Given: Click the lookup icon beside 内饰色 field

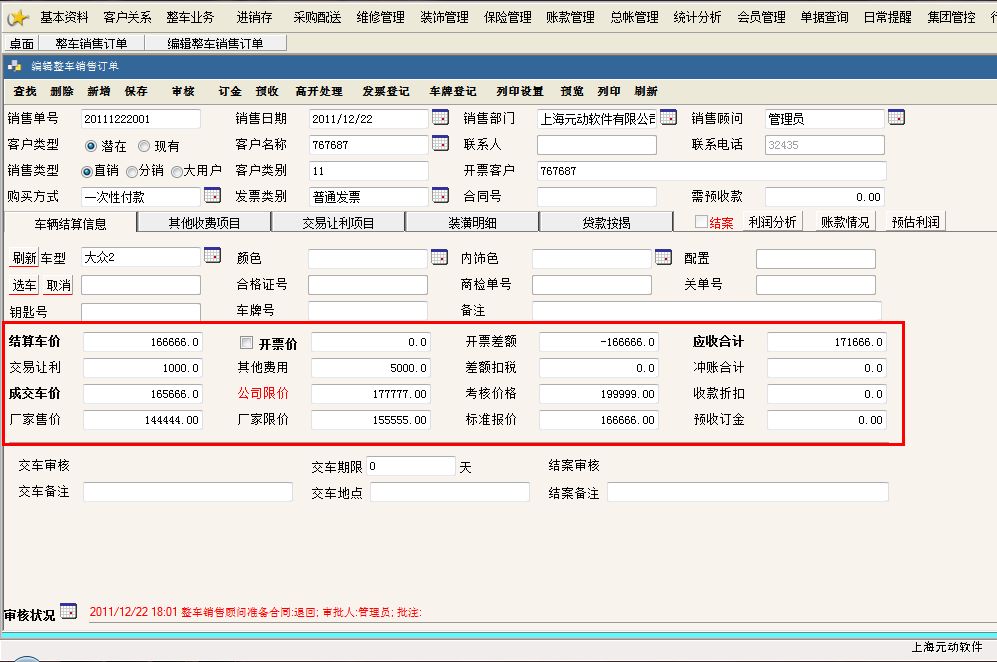Looking at the screenshot, I should [x=663, y=258].
